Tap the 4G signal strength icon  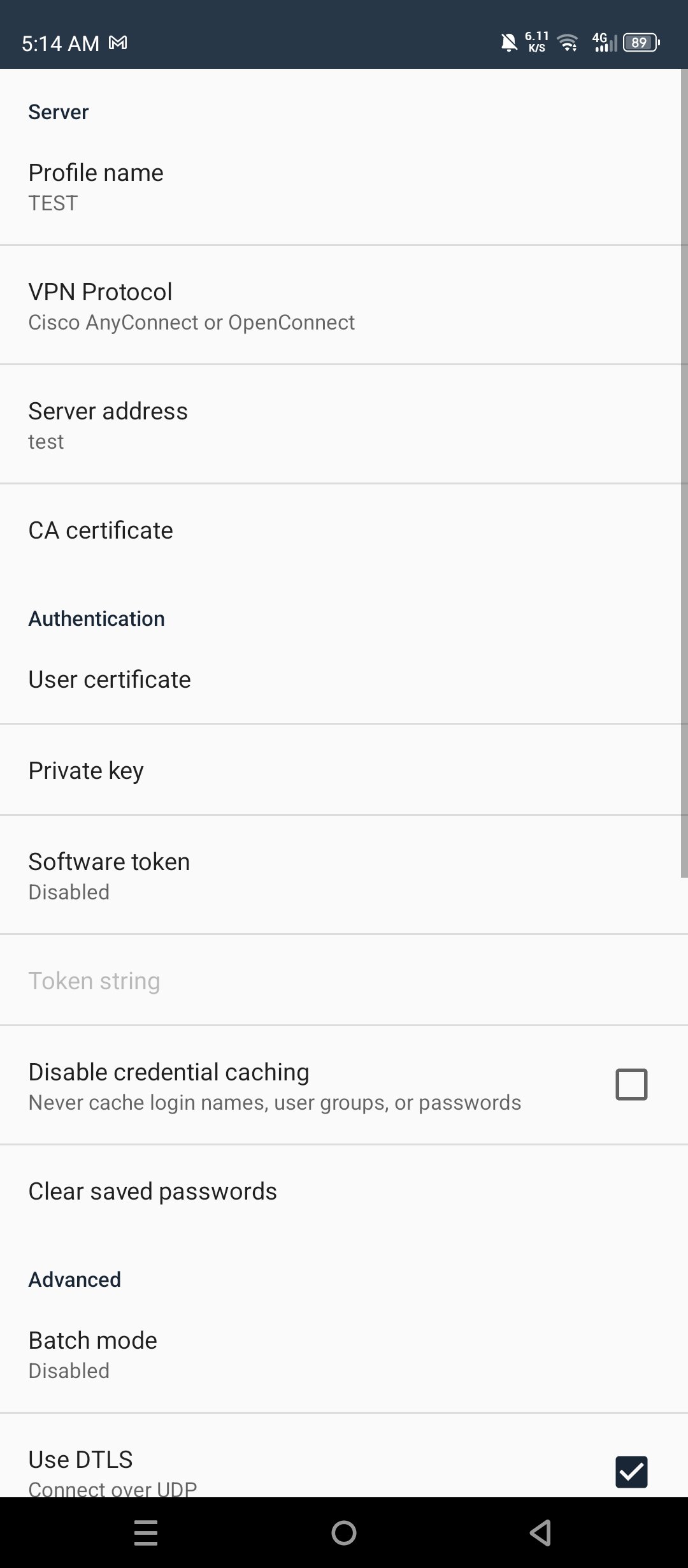click(604, 43)
